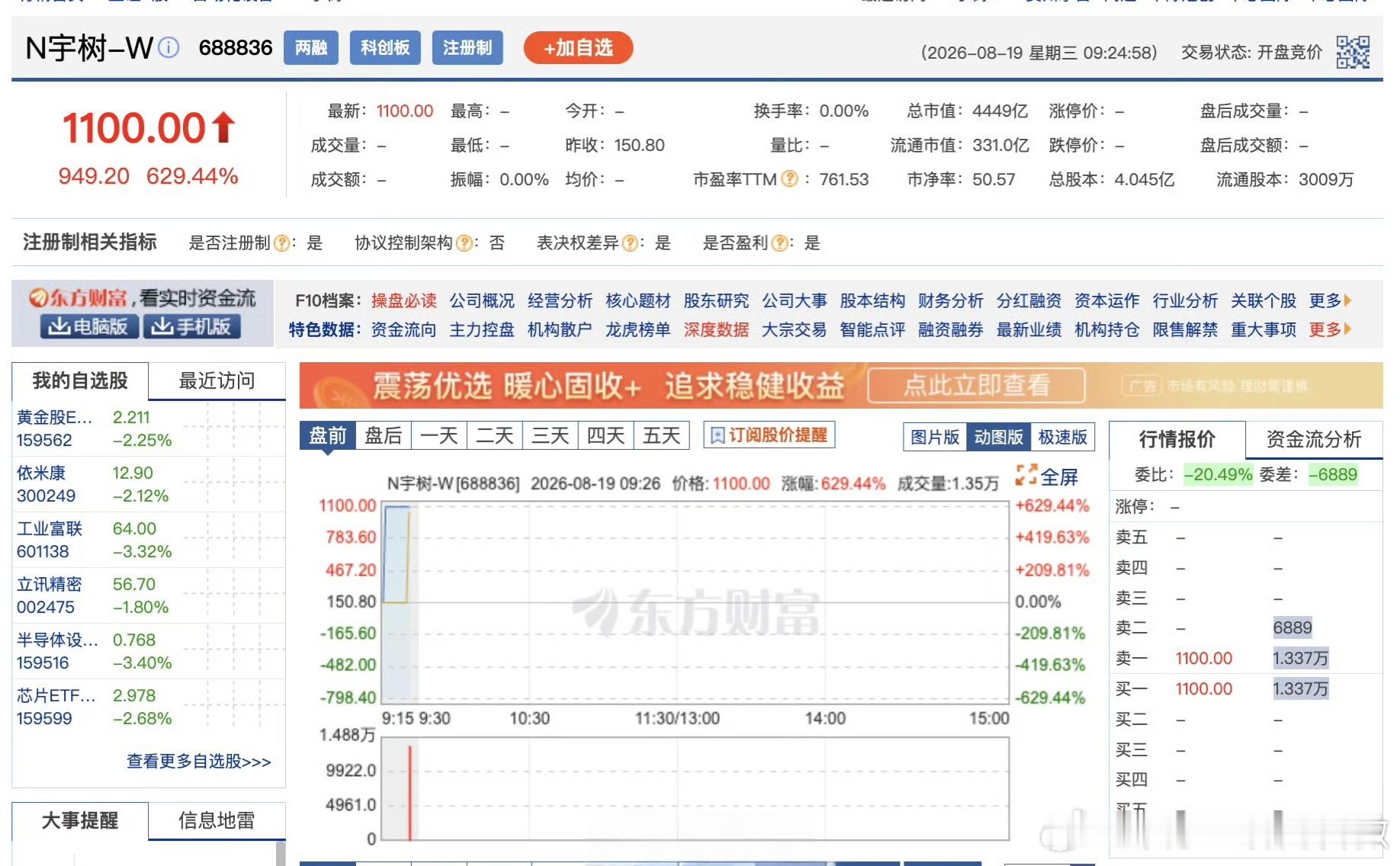Open 深度数据 link

coord(717,329)
